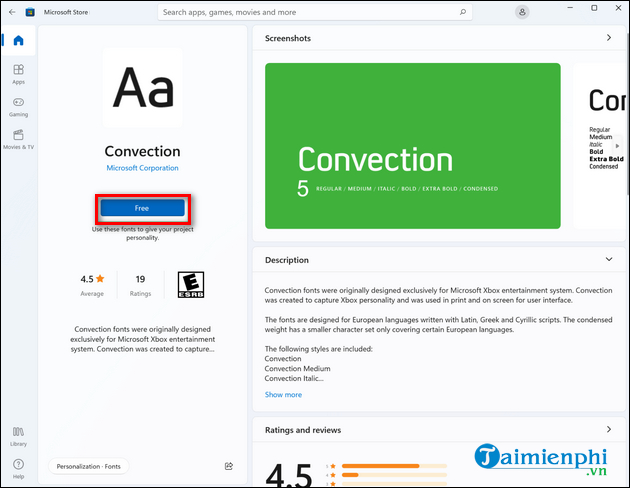Open the green Convection screenshot
Image resolution: width=630 pixels, height=488 pixels.
(413, 146)
